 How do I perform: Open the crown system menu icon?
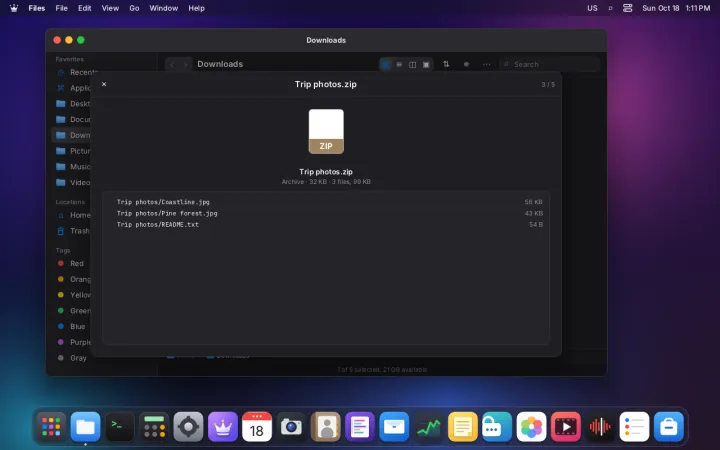[14, 8]
